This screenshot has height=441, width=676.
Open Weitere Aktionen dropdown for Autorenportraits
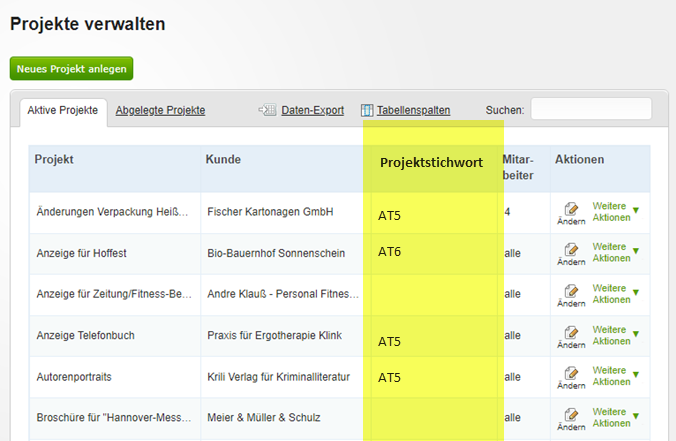616,376
